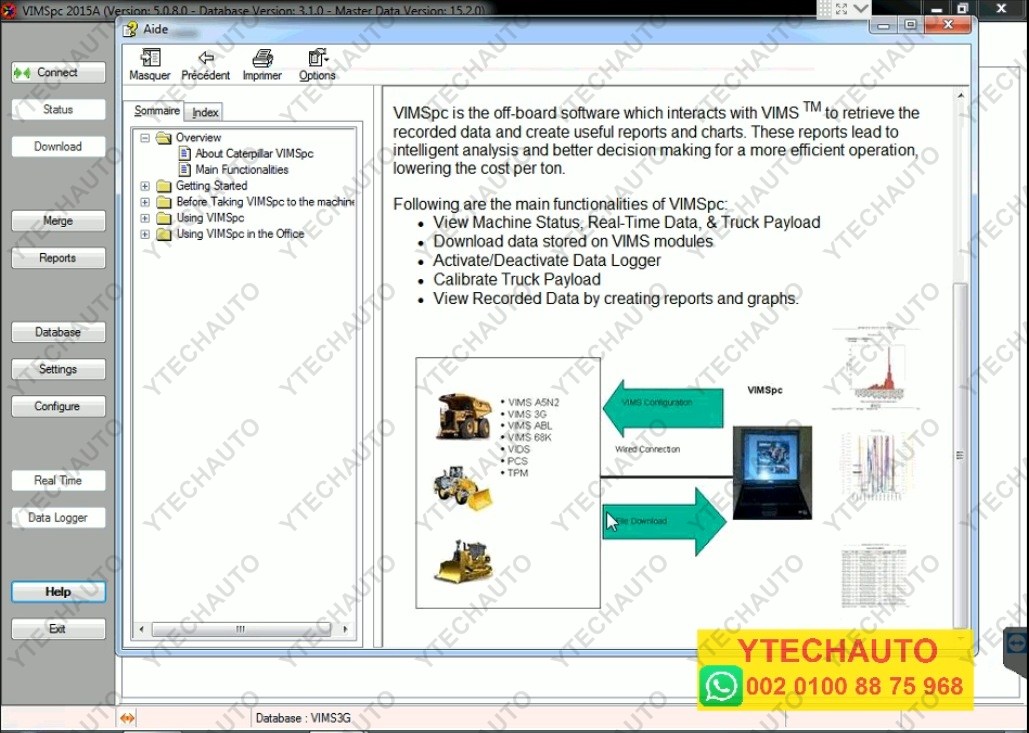Collapse the Overview tree node
Screen dimensions: 1029x733
[x=145, y=137]
